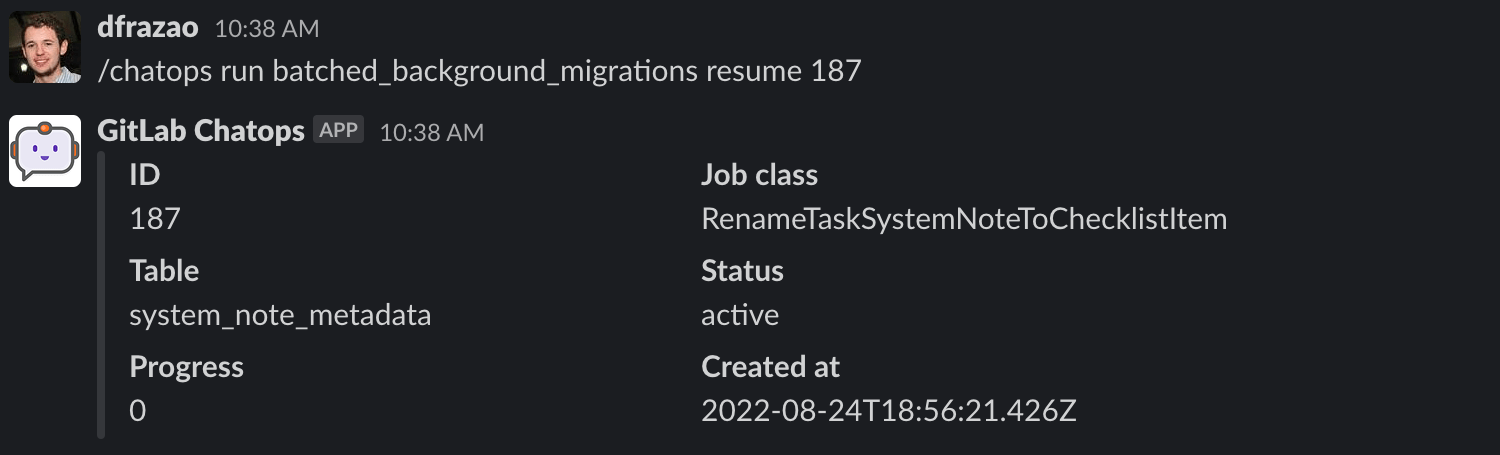Click the Job class field label
Screen dimensions: 1500x455
click(759, 176)
